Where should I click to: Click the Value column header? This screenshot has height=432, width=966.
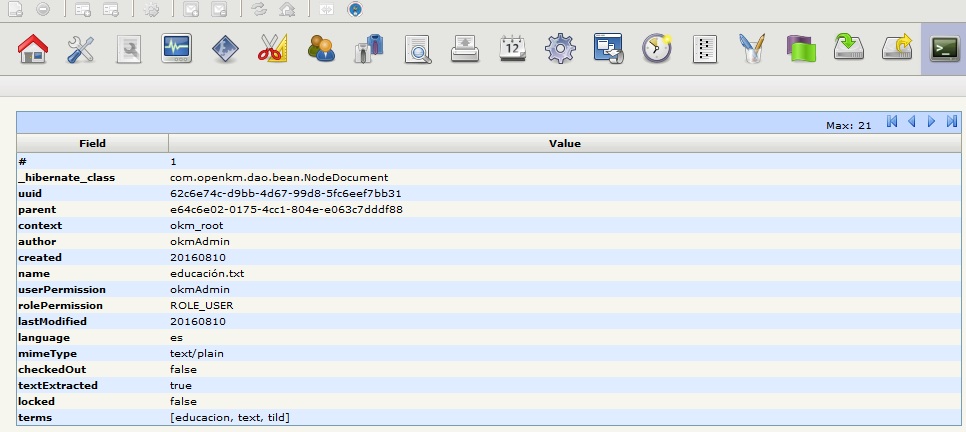point(564,143)
